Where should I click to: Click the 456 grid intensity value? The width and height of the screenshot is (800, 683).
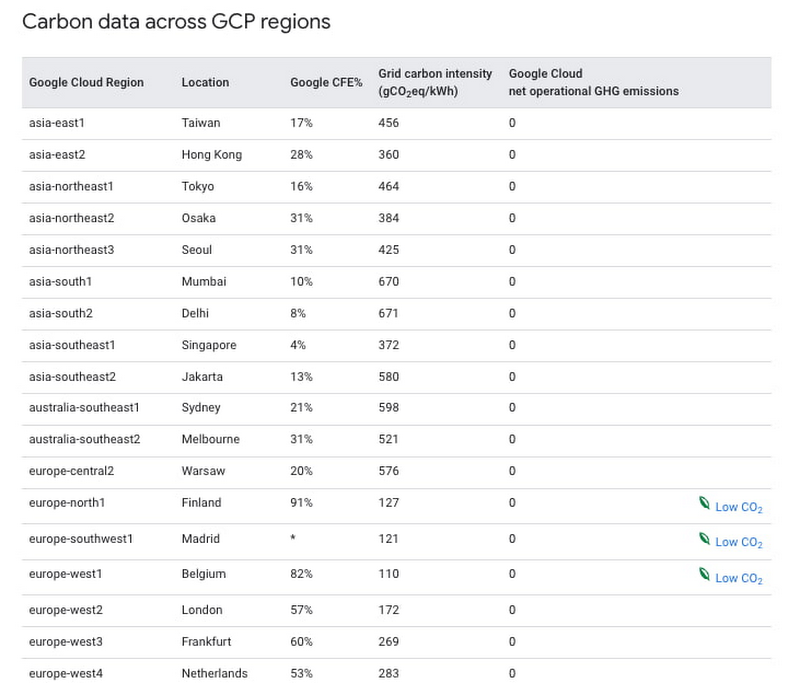click(x=388, y=123)
